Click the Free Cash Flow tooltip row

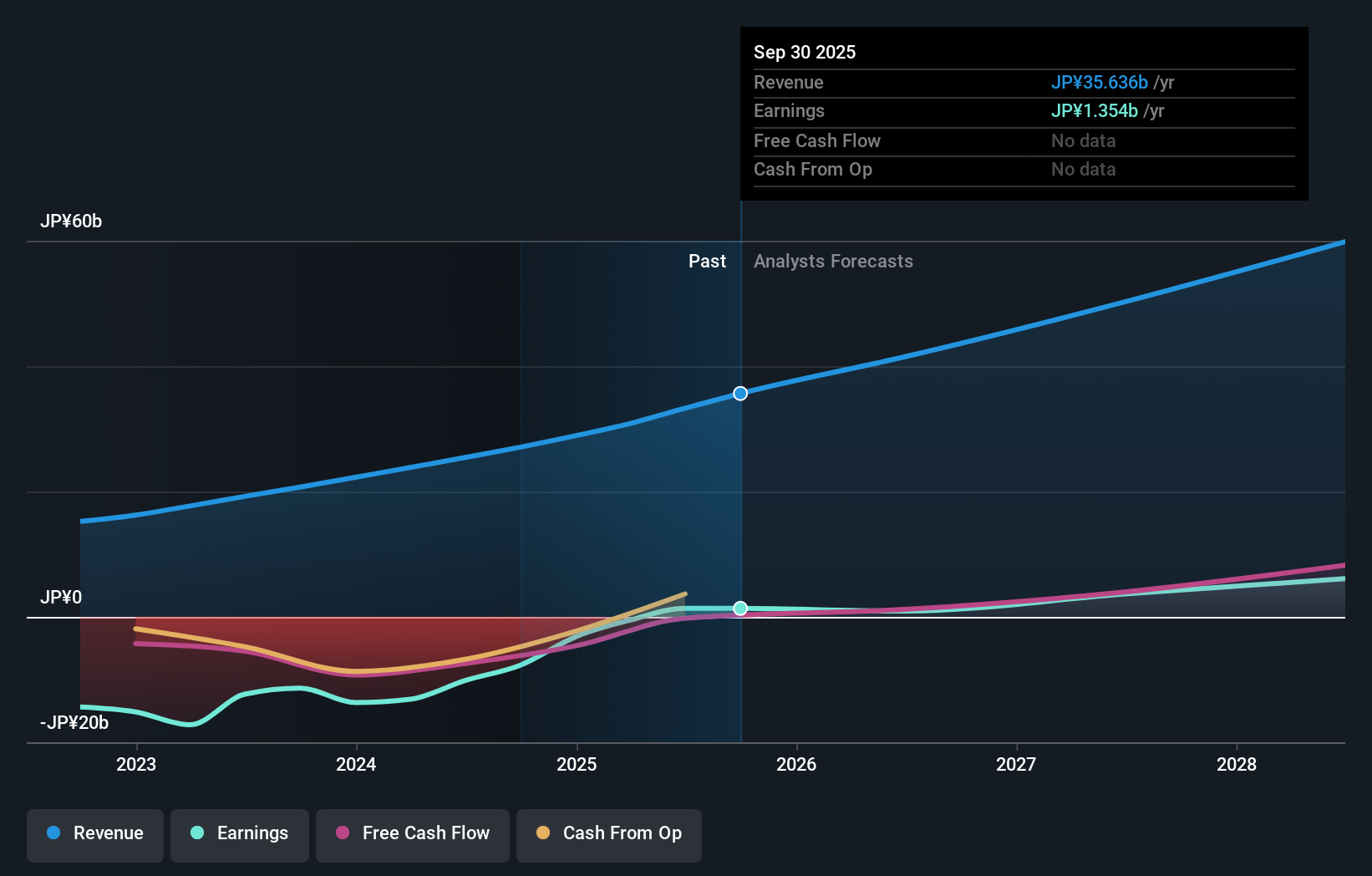click(x=817, y=140)
